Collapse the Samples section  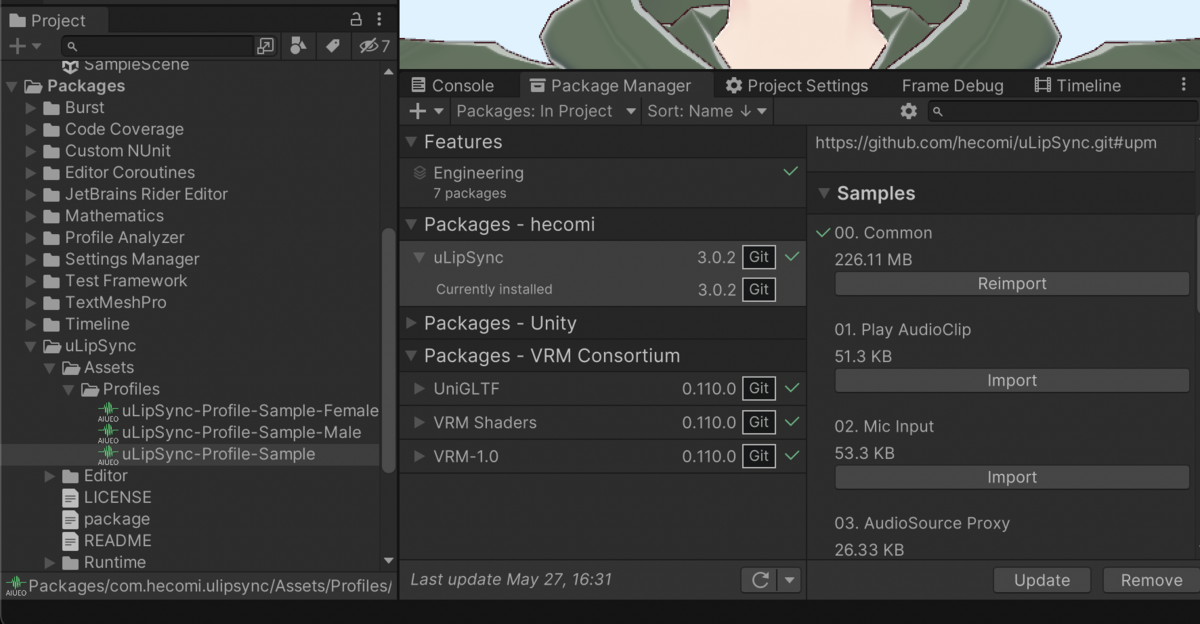824,194
